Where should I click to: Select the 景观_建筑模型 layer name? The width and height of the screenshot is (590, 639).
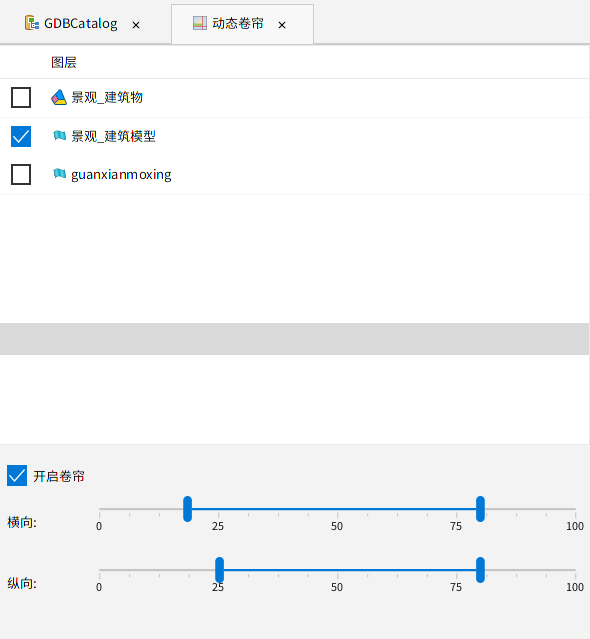click(113, 136)
